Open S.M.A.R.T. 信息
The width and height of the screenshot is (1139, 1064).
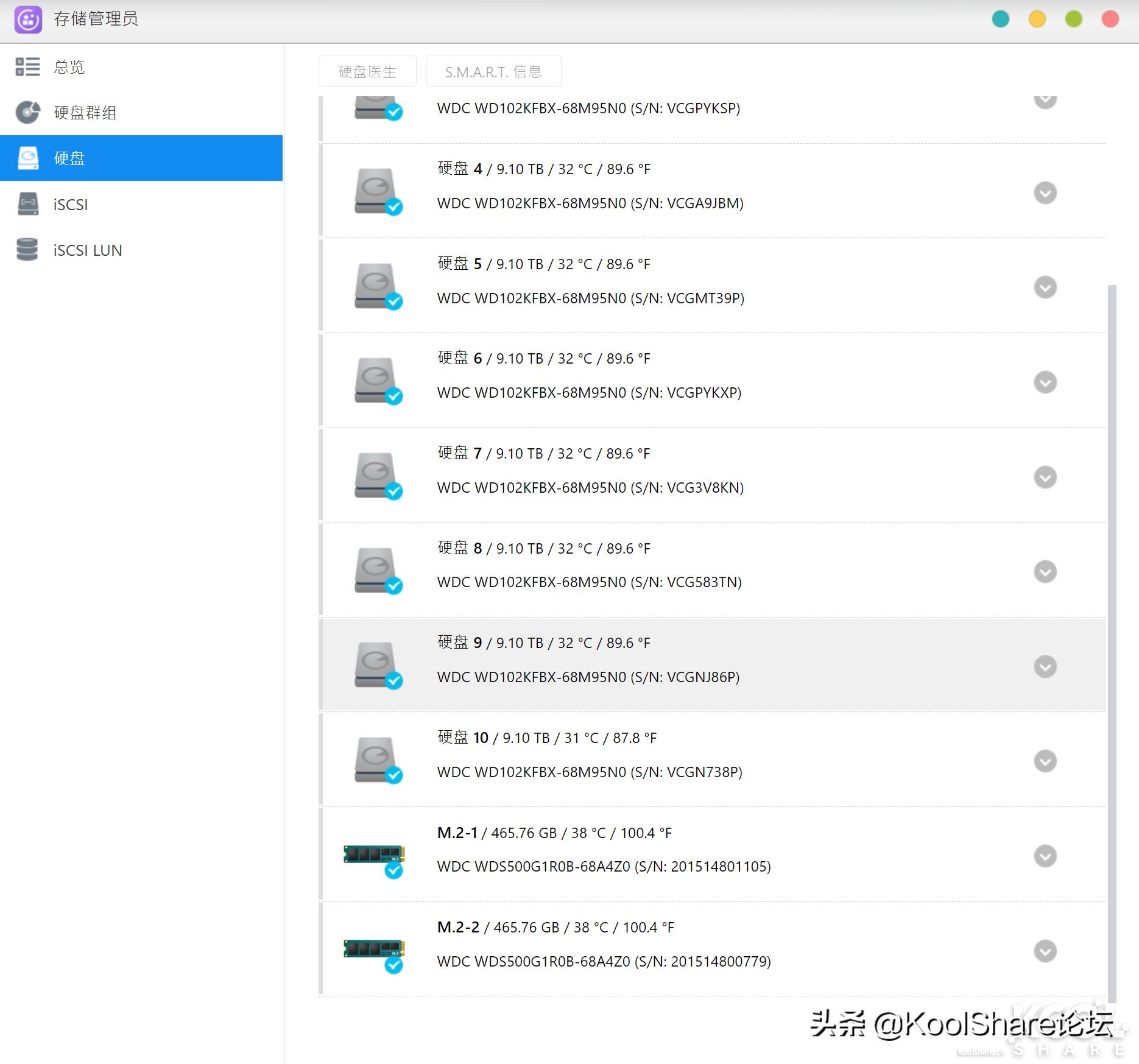493,71
